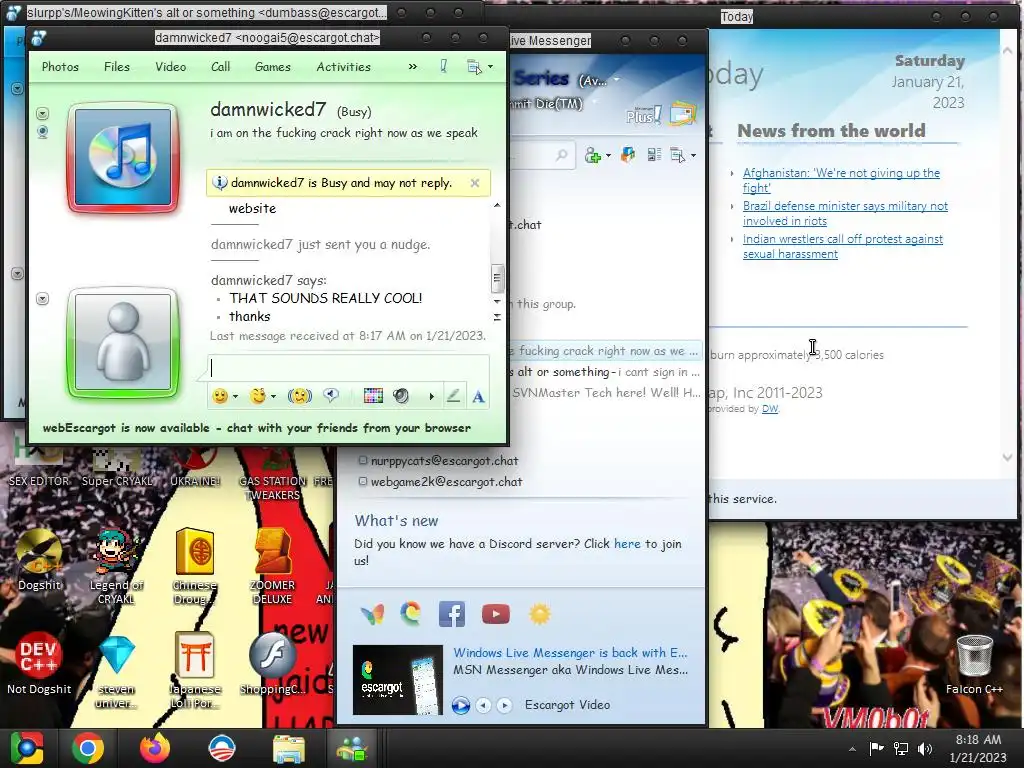Image resolution: width=1024 pixels, height=768 pixels.
Task: Click the sound speaker icon in chat toolbar
Action: 401,396
